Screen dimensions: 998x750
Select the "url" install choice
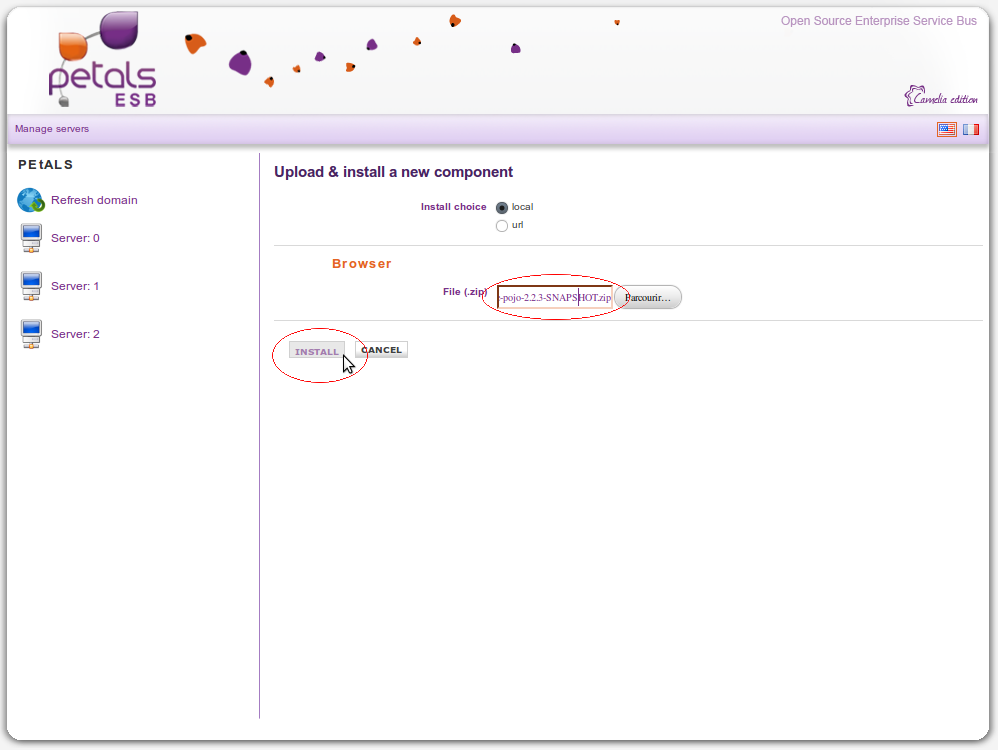coord(502,226)
